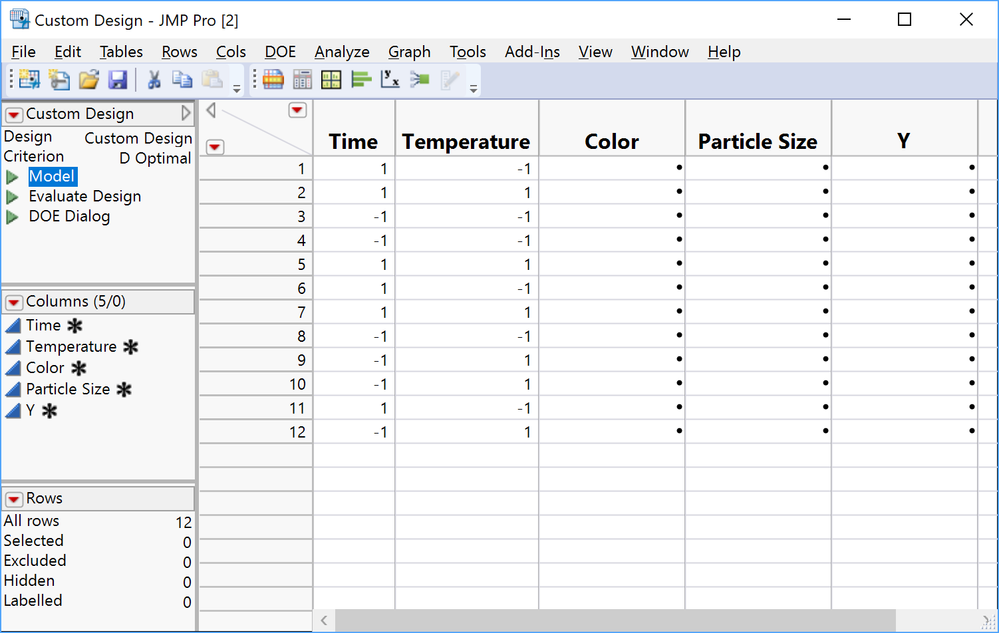999x633 pixels.
Task: Open the first toolbar overflow arrow after Paste
Action: coord(236,89)
